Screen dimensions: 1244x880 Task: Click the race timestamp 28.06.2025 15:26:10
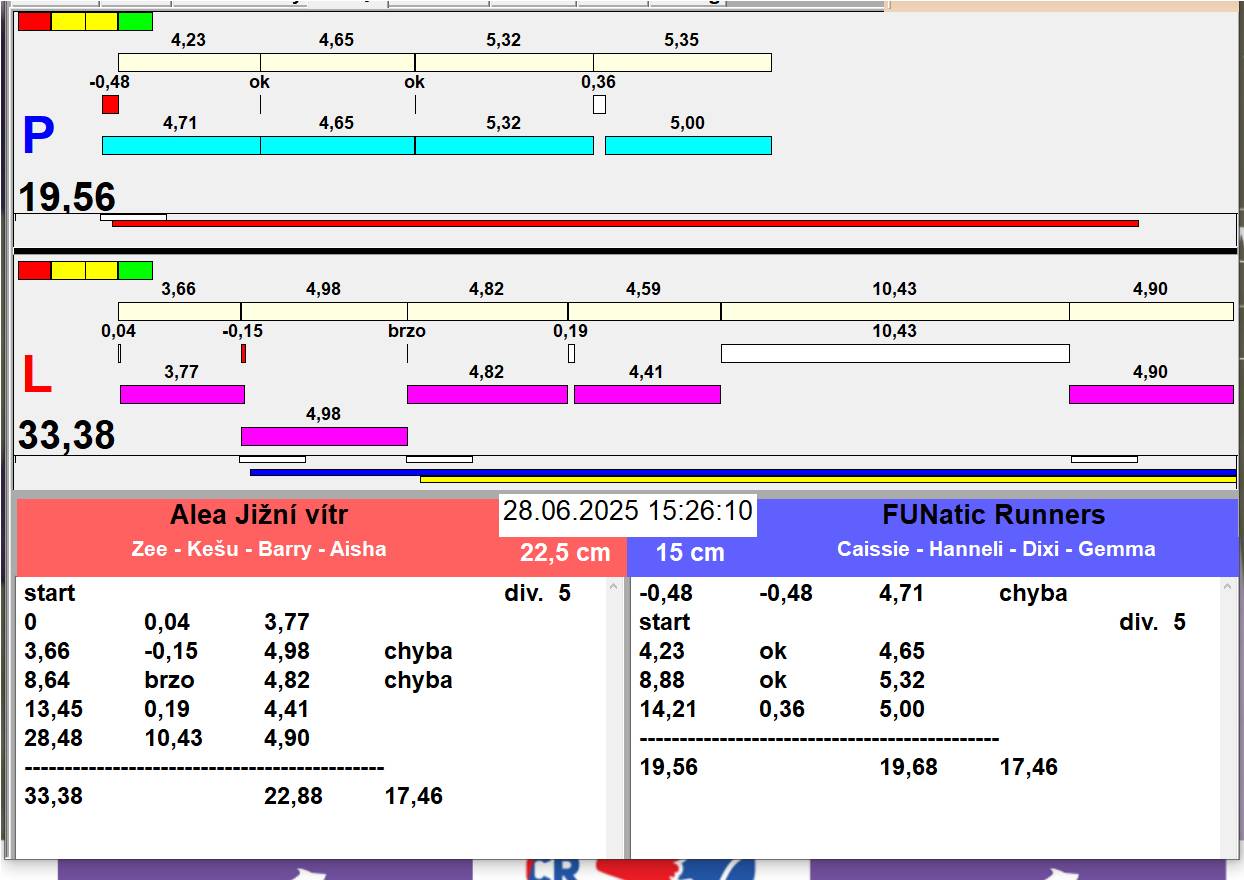coord(627,512)
